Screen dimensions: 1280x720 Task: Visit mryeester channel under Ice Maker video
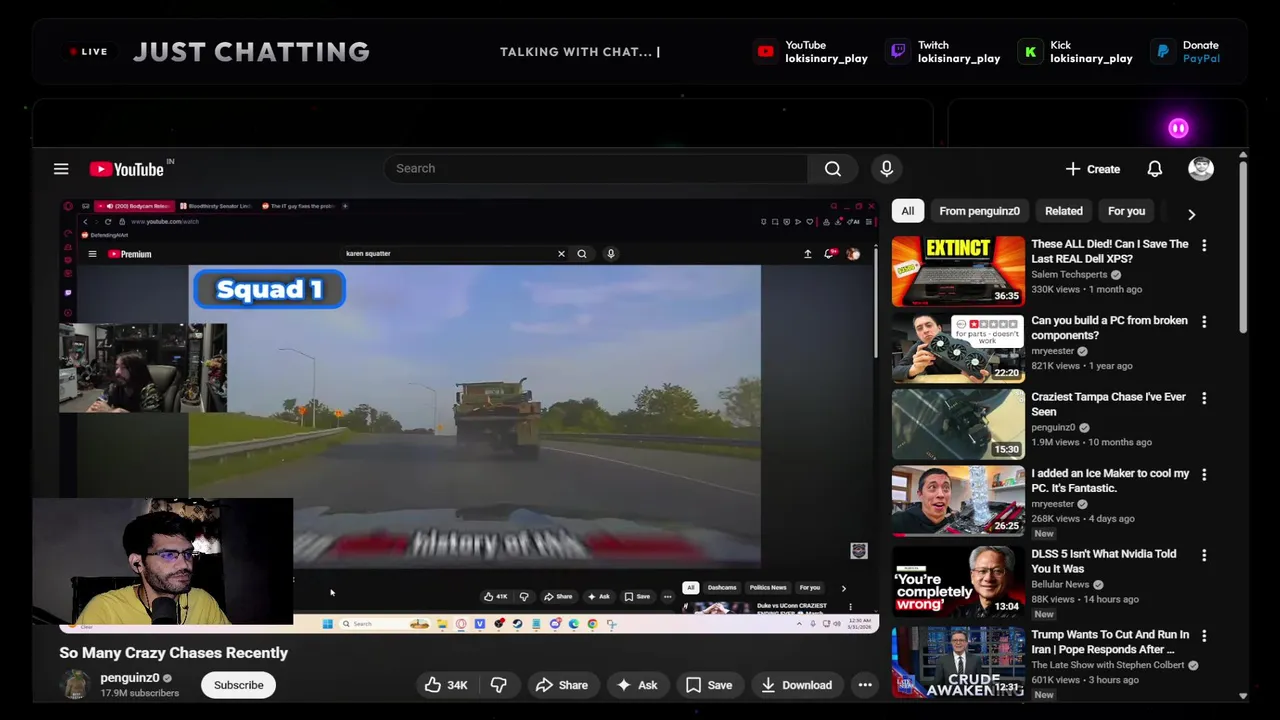tap(1052, 505)
